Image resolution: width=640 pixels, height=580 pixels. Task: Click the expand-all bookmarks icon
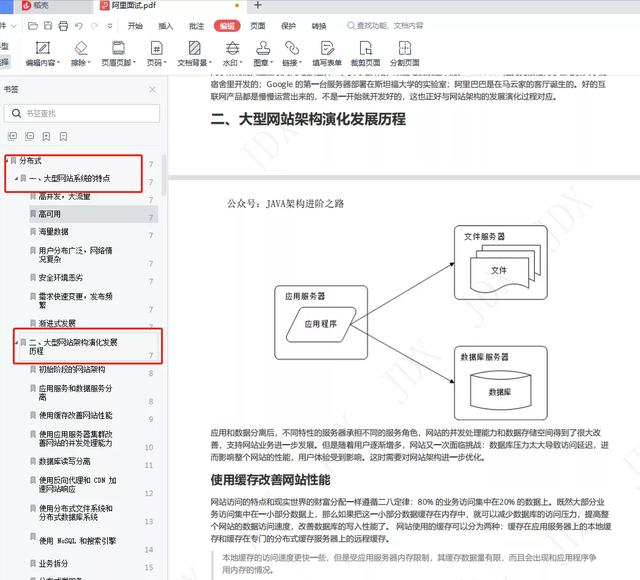coord(13,136)
